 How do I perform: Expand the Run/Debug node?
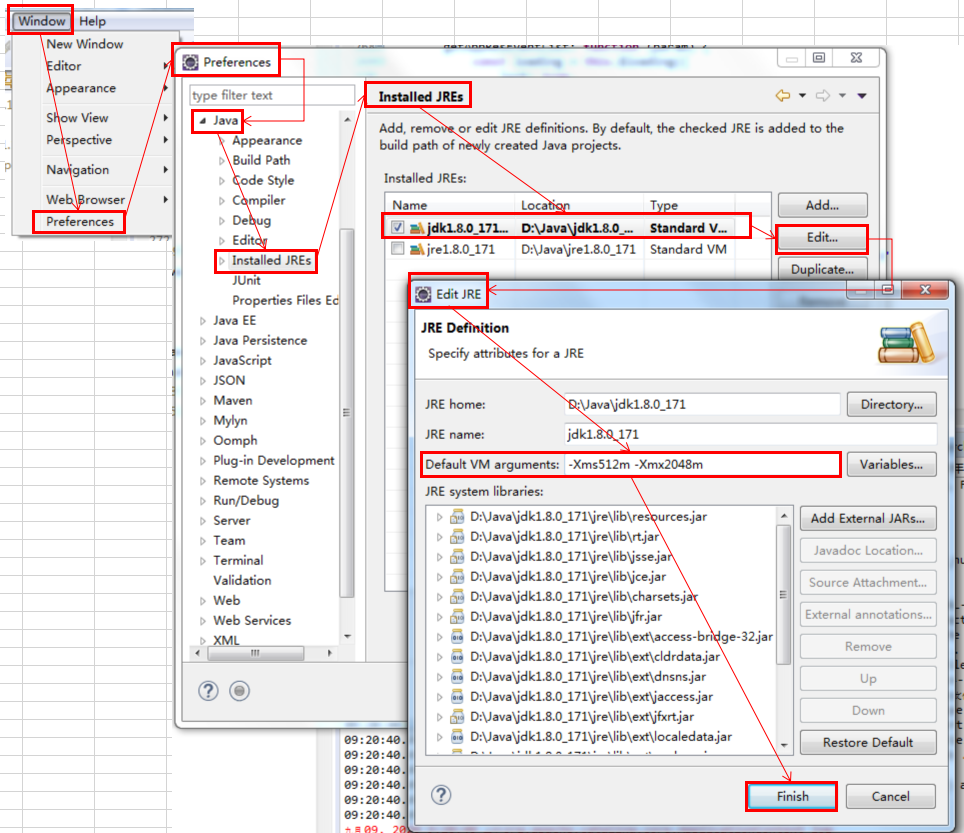(x=203, y=501)
